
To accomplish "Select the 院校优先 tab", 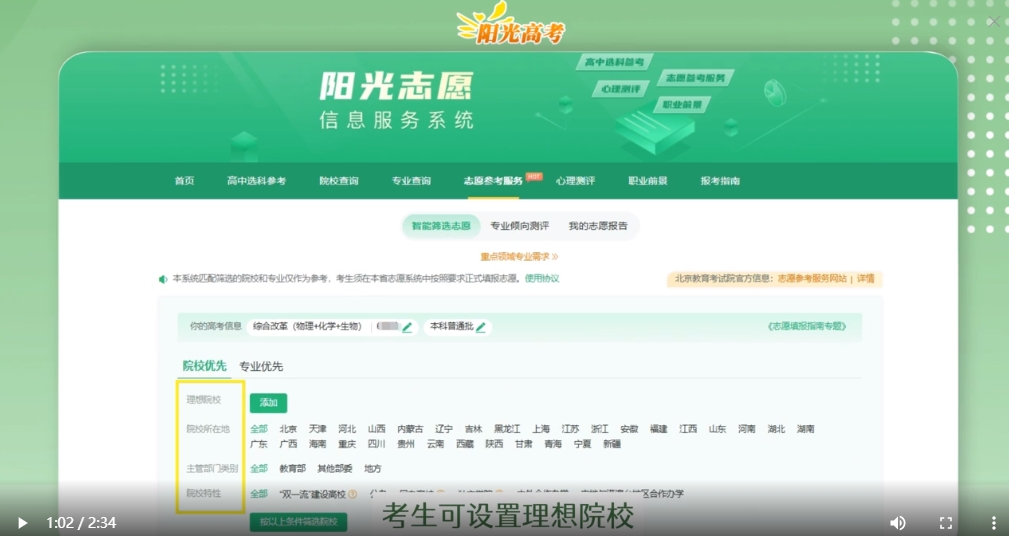I will tap(205, 366).
